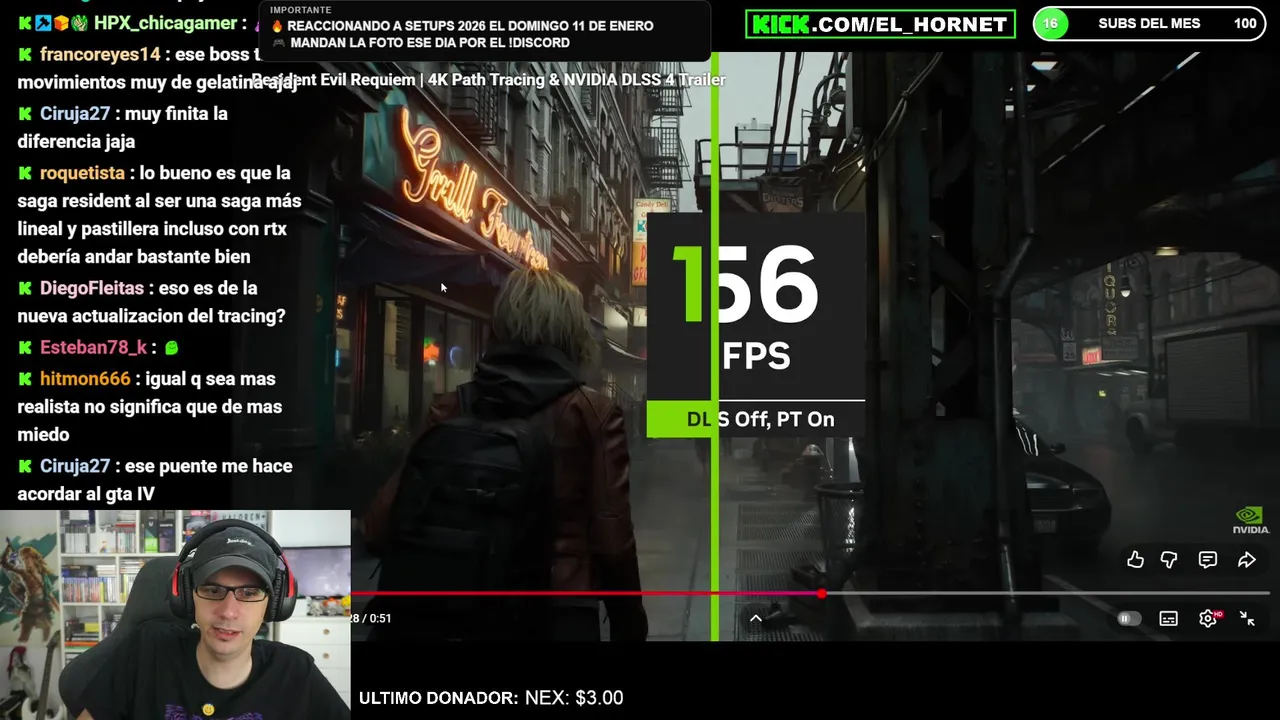This screenshot has height=720, width=1280.
Task: Click the IMPORTANTE announcement about SETUPS 2026
Action: click(485, 30)
